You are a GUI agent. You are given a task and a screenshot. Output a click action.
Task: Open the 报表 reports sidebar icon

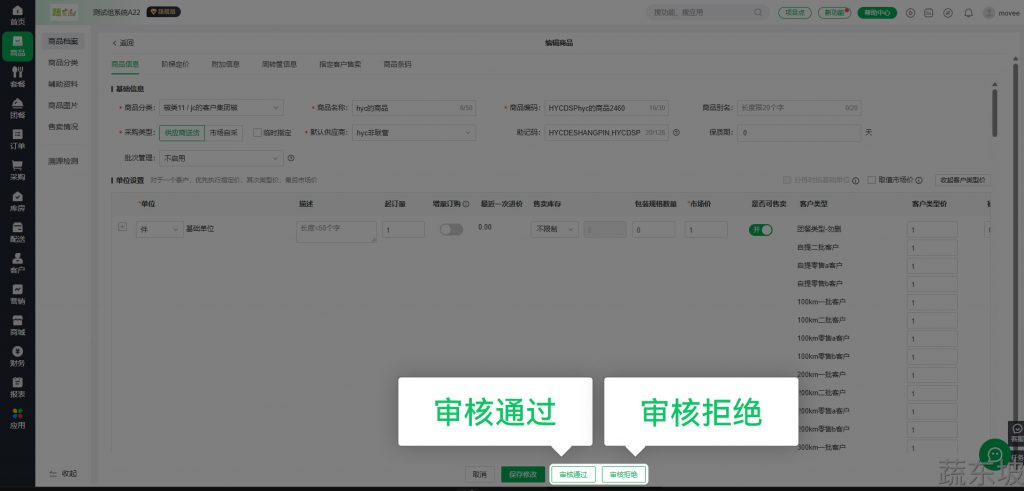pyautogui.click(x=17, y=387)
